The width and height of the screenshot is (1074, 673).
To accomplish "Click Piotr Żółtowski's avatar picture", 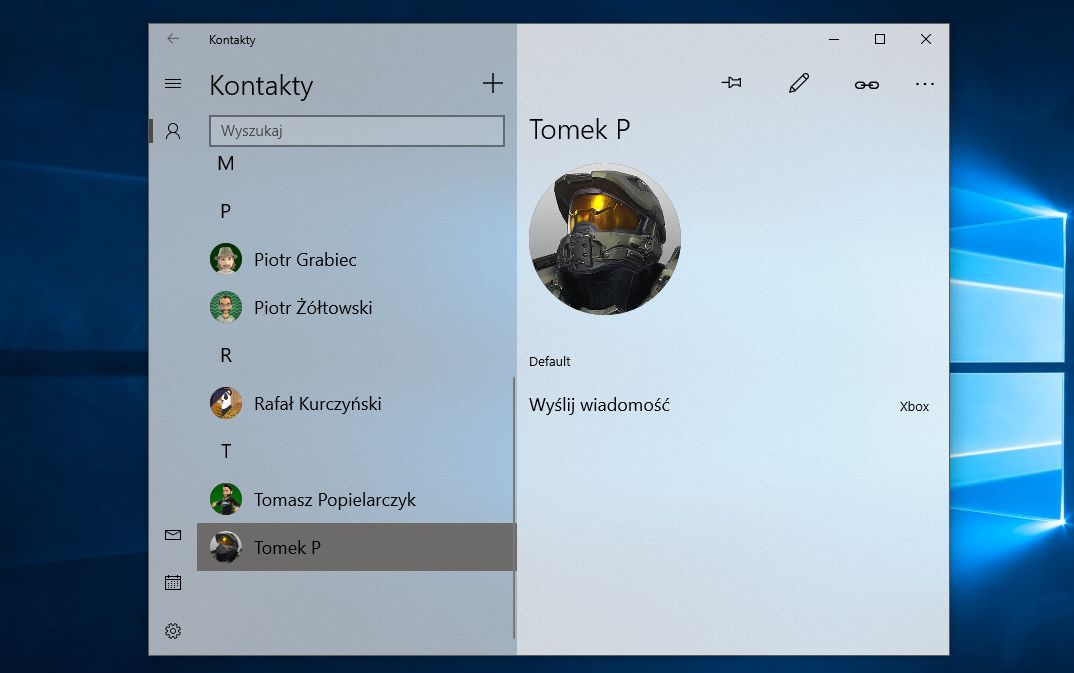I will click(226, 307).
